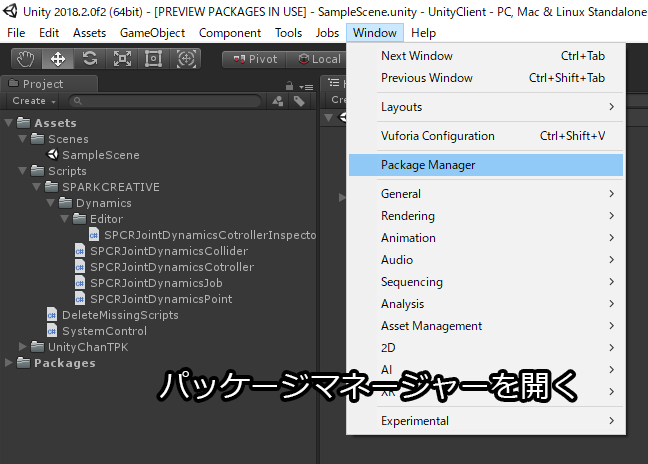
Task: Select the SPCRJointDynamicsPoint script
Action: point(153,299)
